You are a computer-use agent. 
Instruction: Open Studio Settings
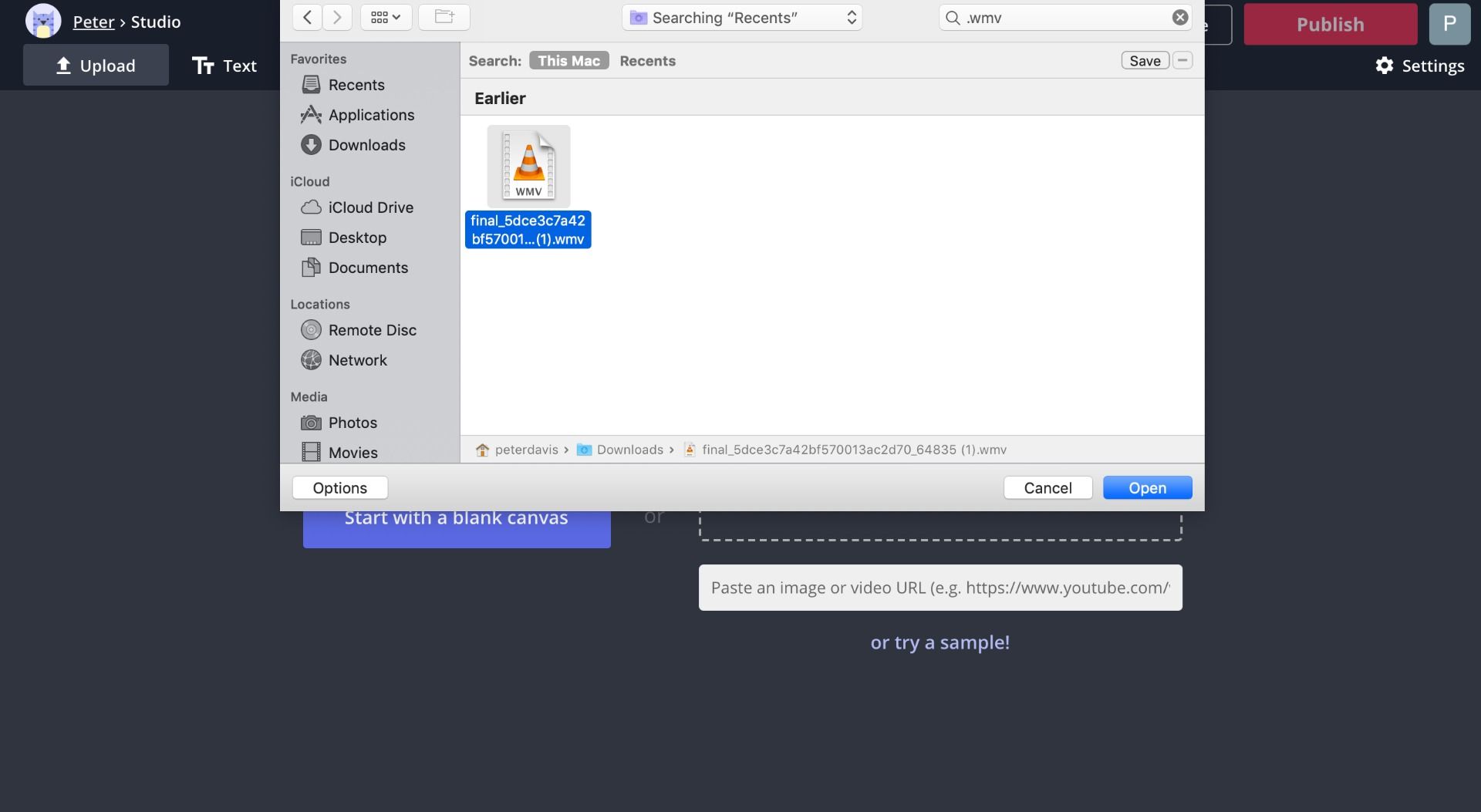[x=1419, y=66]
